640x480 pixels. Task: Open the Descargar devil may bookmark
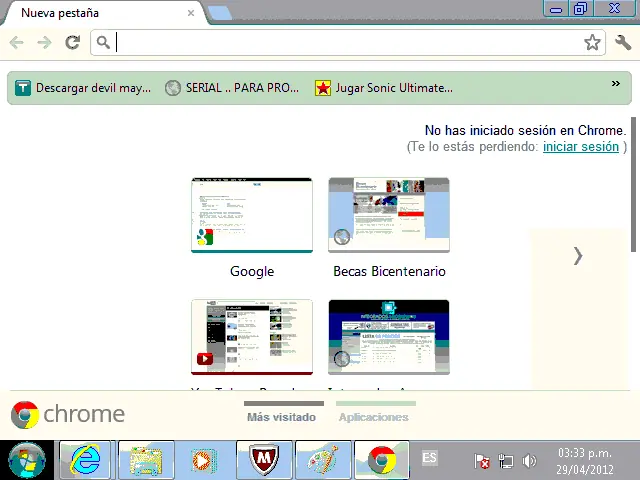tap(83, 88)
